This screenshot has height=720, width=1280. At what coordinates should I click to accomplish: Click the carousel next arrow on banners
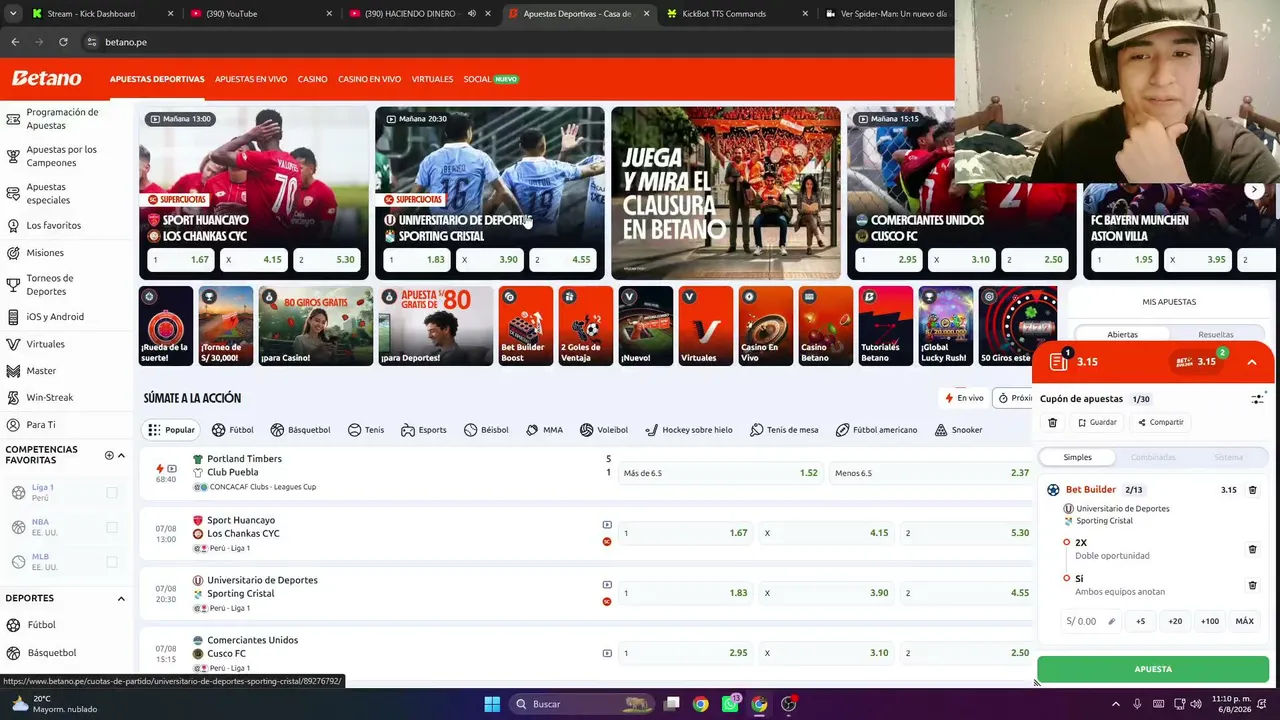[1254, 190]
